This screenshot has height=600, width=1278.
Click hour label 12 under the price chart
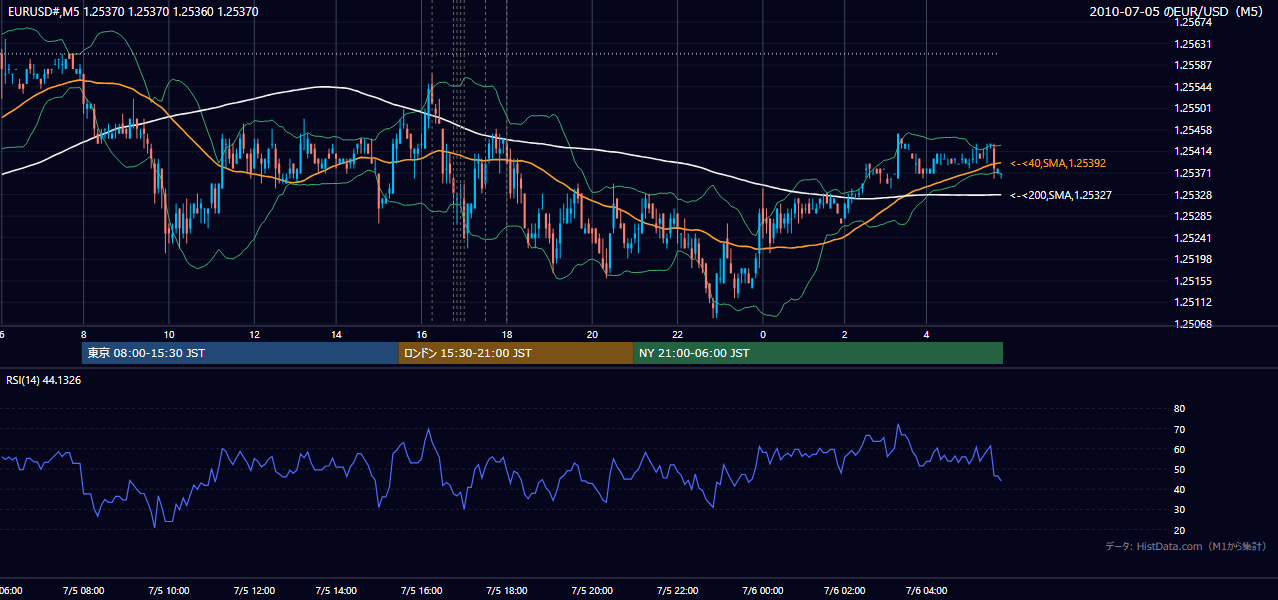click(x=254, y=335)
